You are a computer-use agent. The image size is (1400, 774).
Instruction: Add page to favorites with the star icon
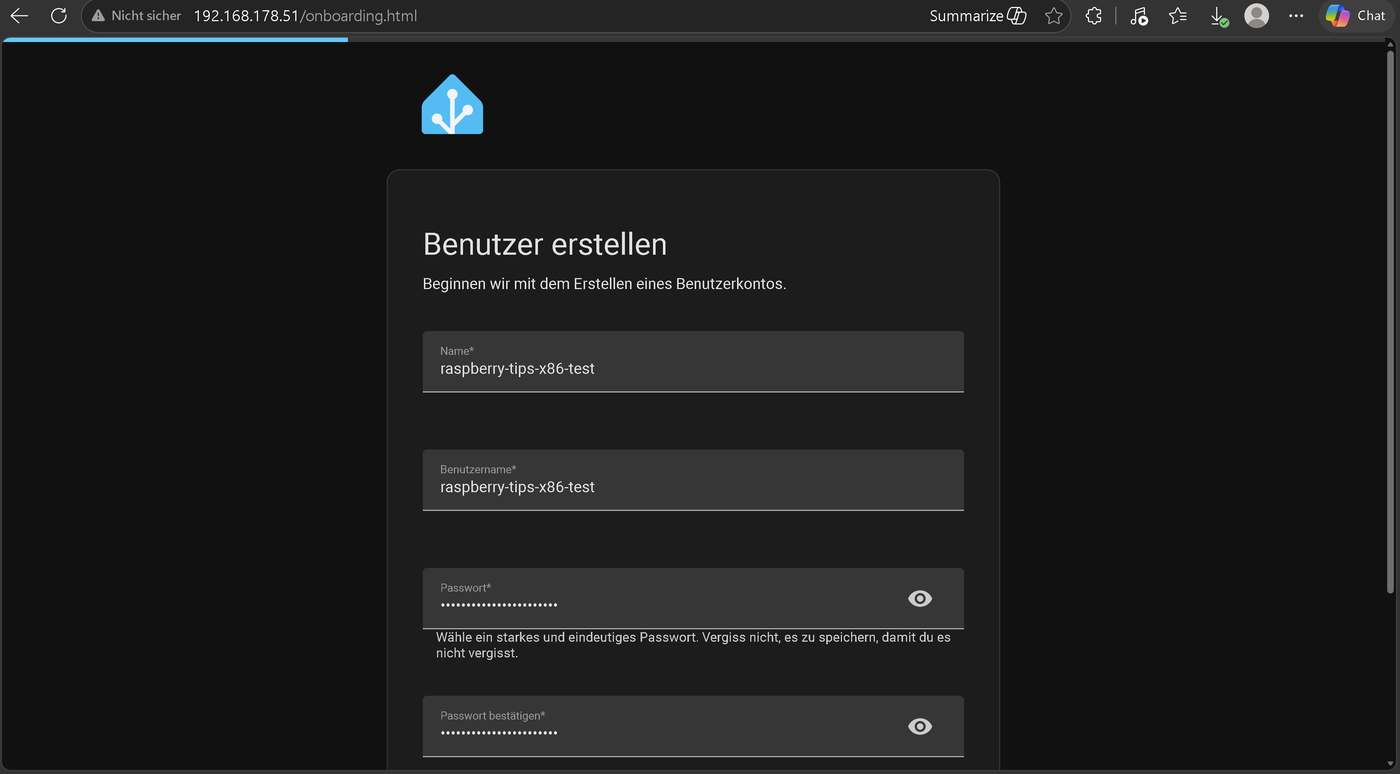[x=1053, y=16]
